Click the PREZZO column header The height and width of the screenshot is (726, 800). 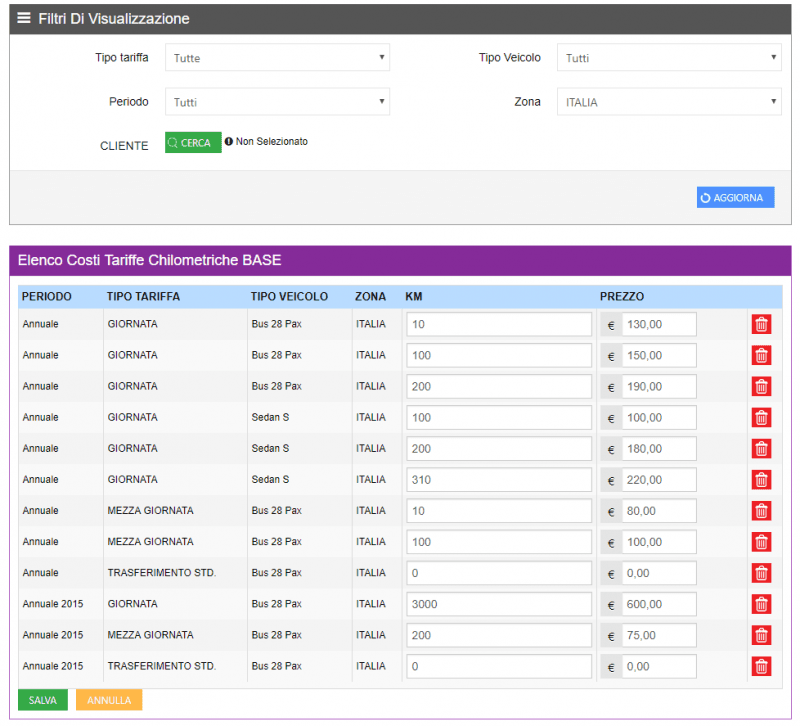tap(622, 296)
